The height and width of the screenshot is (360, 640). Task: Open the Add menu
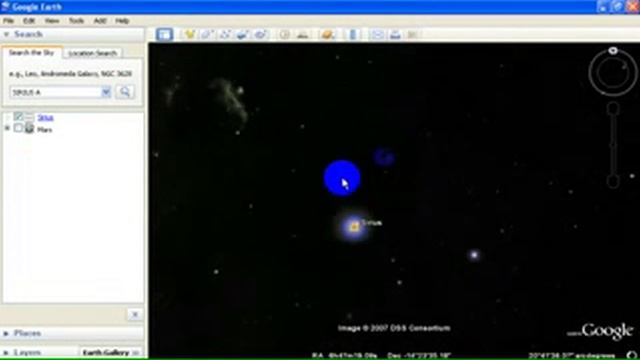pos(100,20)
